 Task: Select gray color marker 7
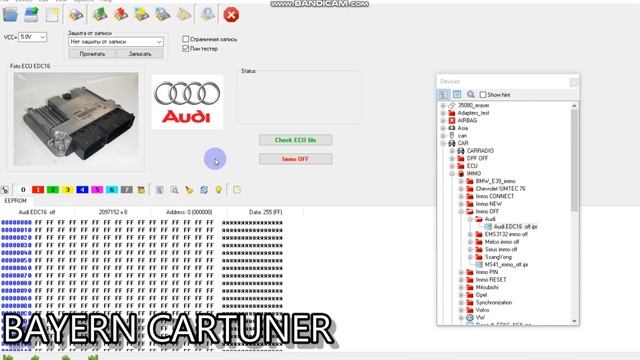tap(127, 190)
